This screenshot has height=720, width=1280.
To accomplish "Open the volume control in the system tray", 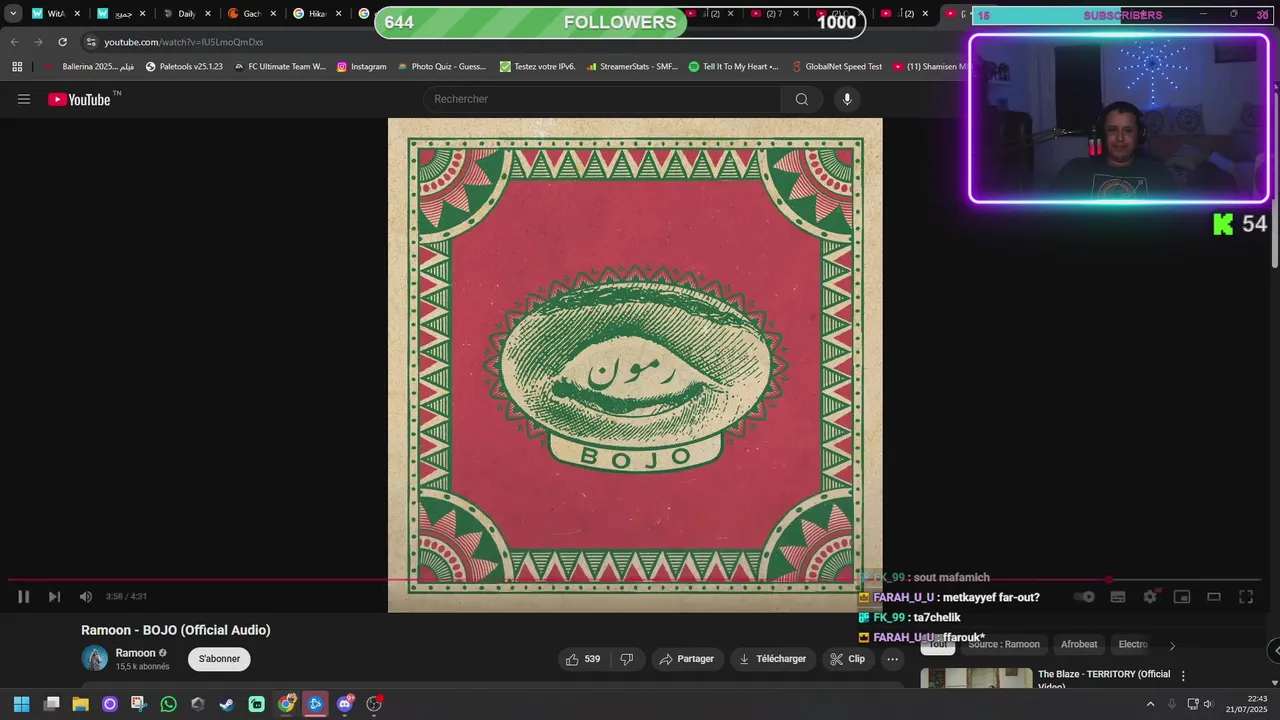I will 1208,704.
